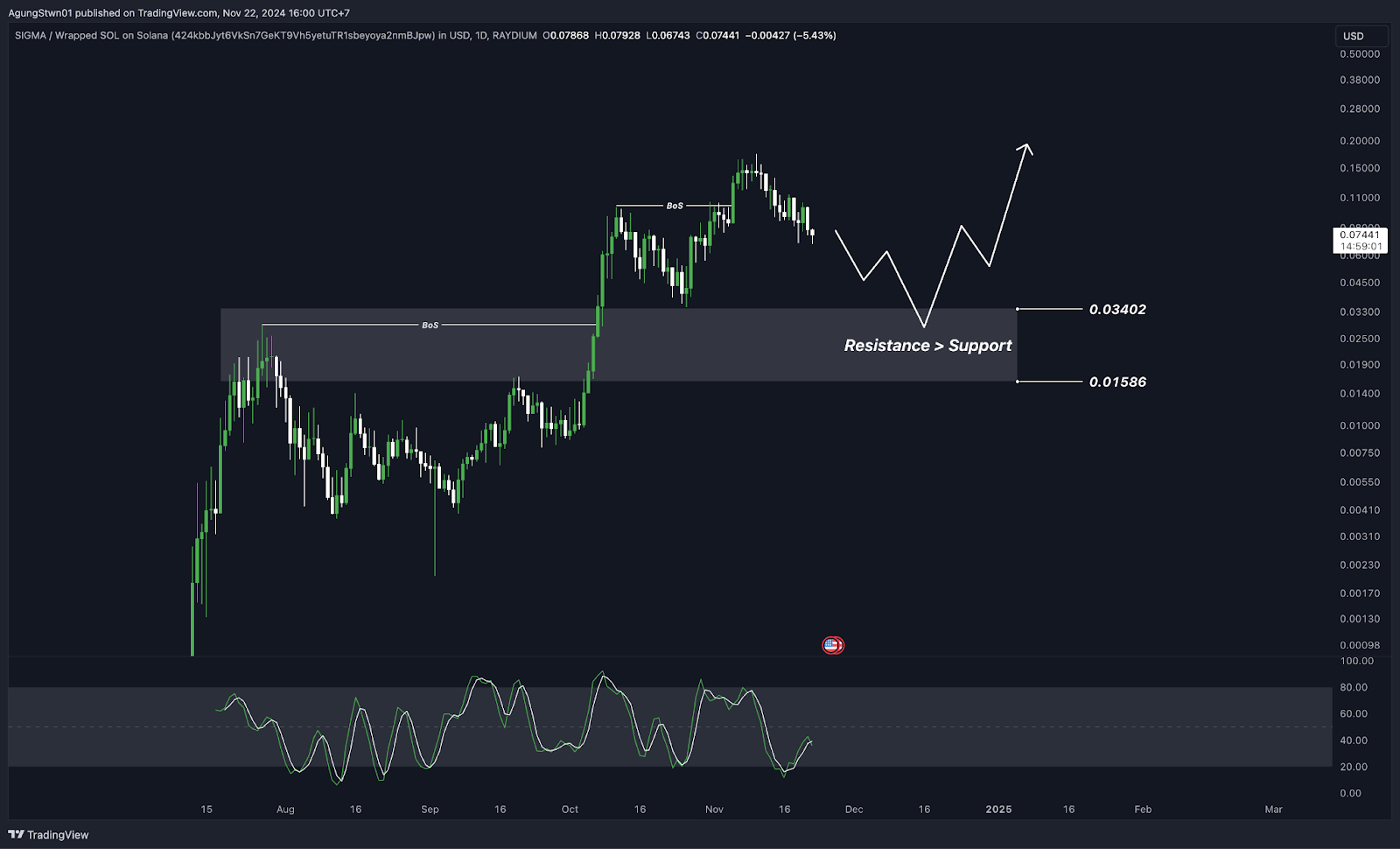Click the 0.04500 price axis label
This screenshot has height=849, width=1400.
pos(1360,283)
